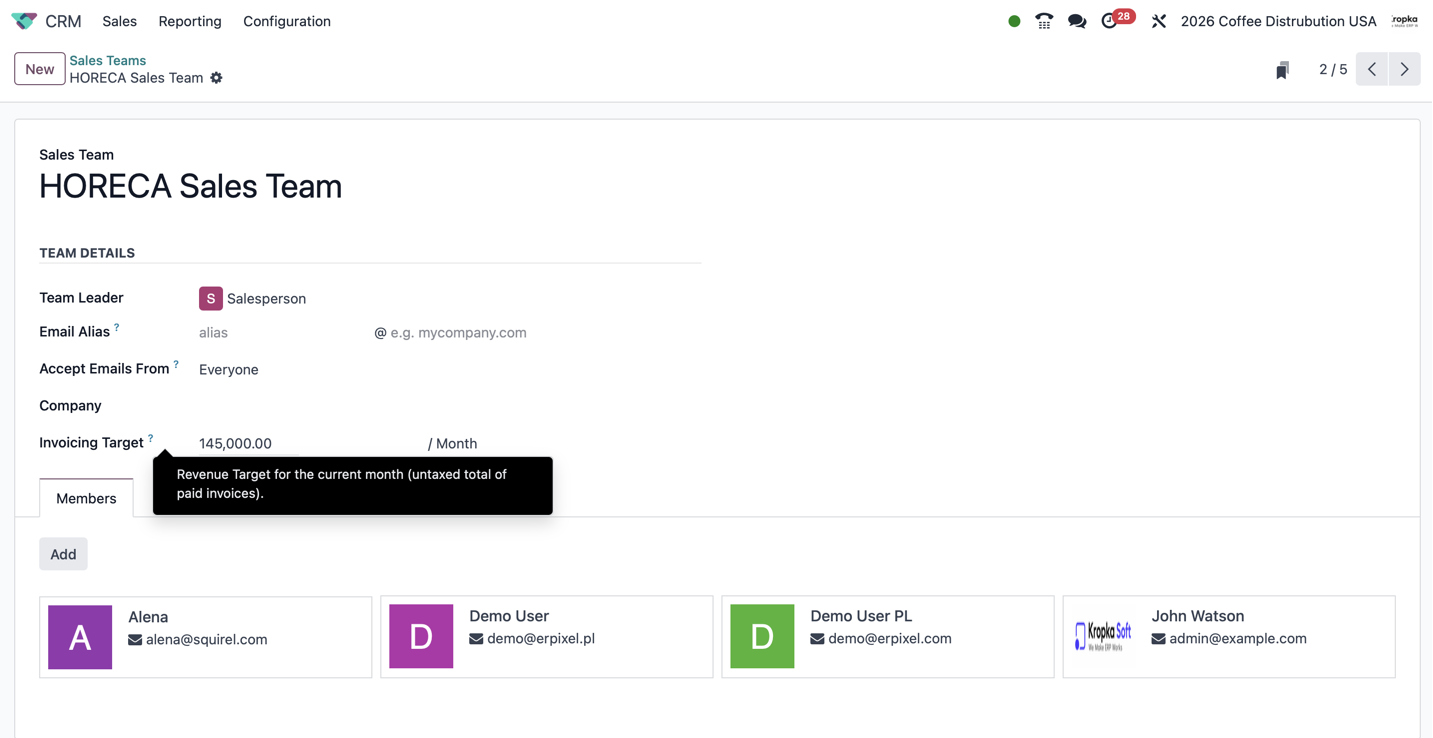Open John Watson's Kropka Soft avatar
This screenshot has width=1433, height=738.
(x=1103, y=636)
